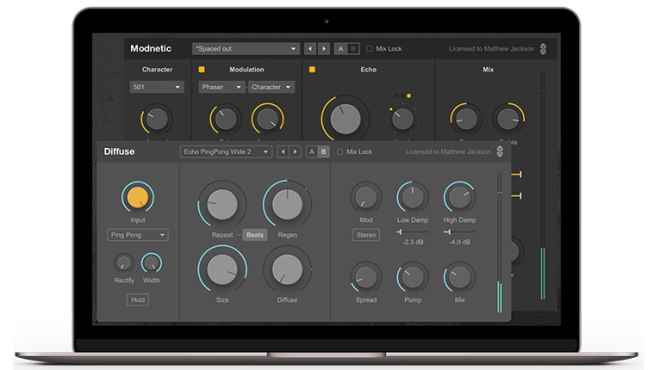Click the Size knob in Diffuse
Screen dimensions: 660x370
coord(222,269)
